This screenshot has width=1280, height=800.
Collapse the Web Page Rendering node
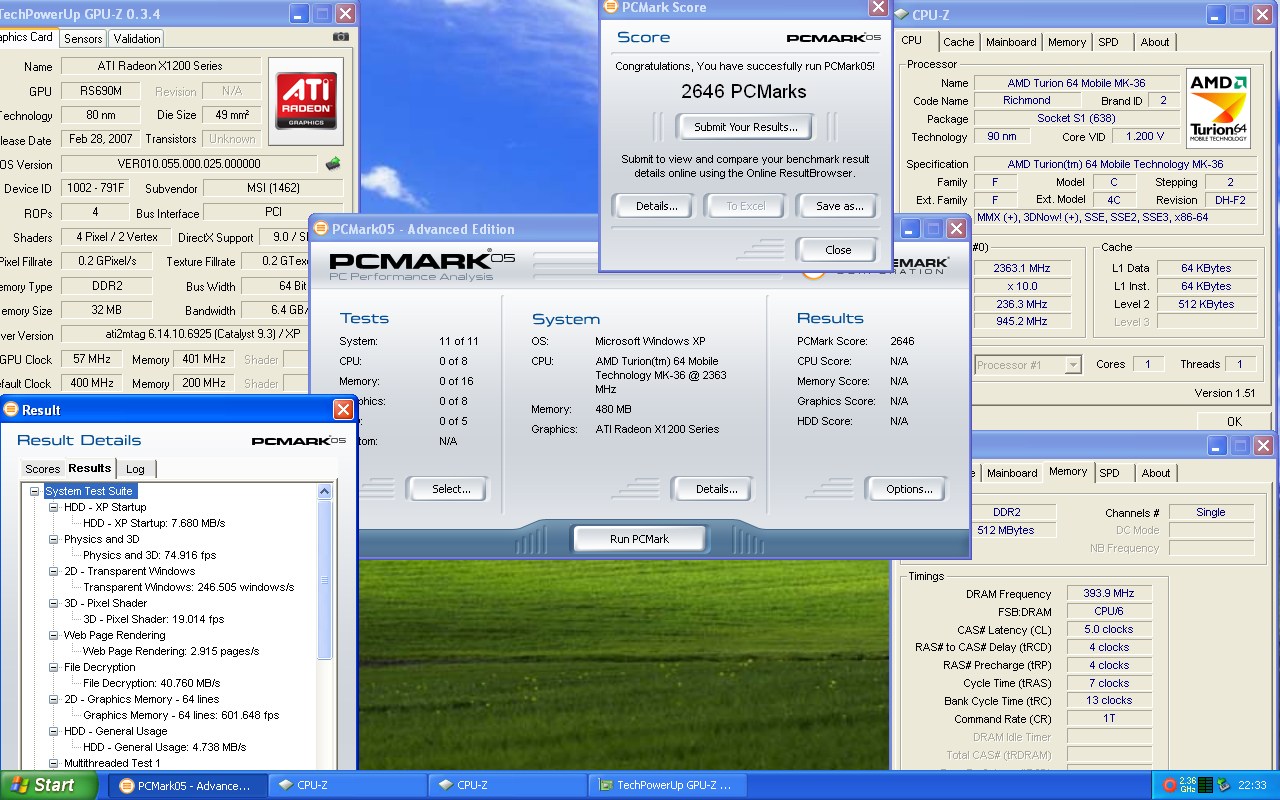coord(54,635)
